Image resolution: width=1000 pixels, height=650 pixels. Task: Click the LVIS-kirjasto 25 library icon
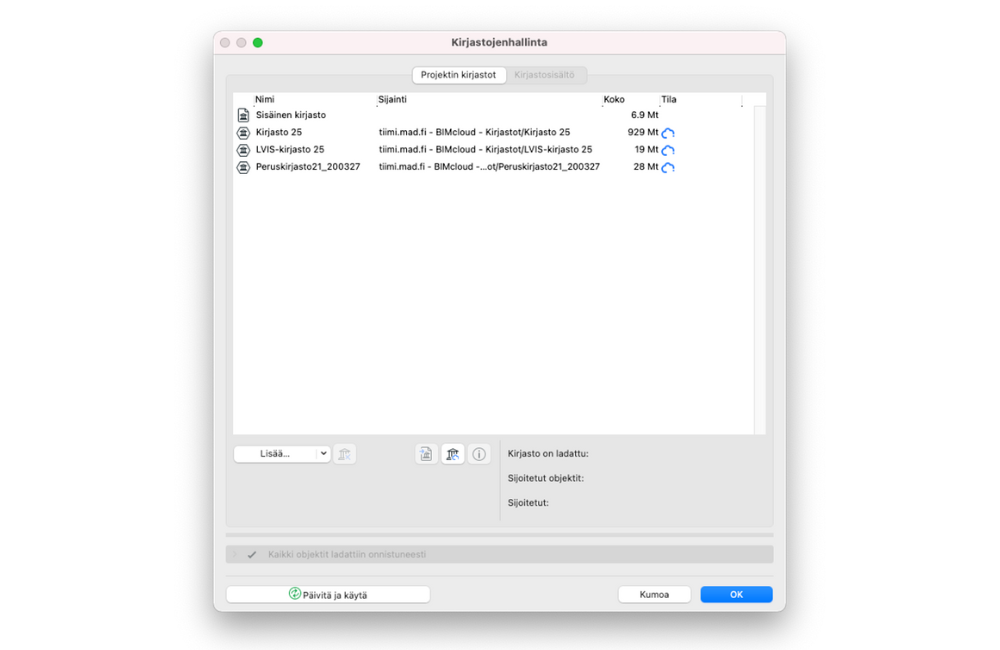(243, 150)
